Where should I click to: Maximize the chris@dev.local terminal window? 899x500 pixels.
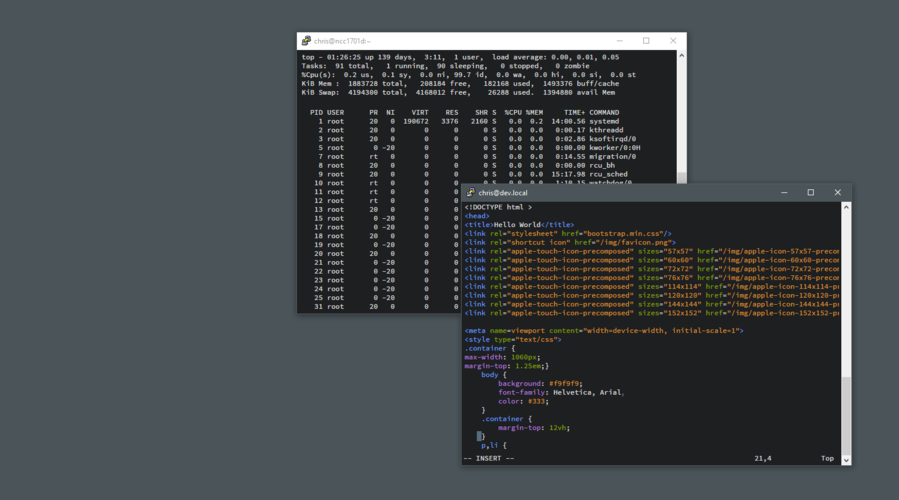click(x=811, y=193)
